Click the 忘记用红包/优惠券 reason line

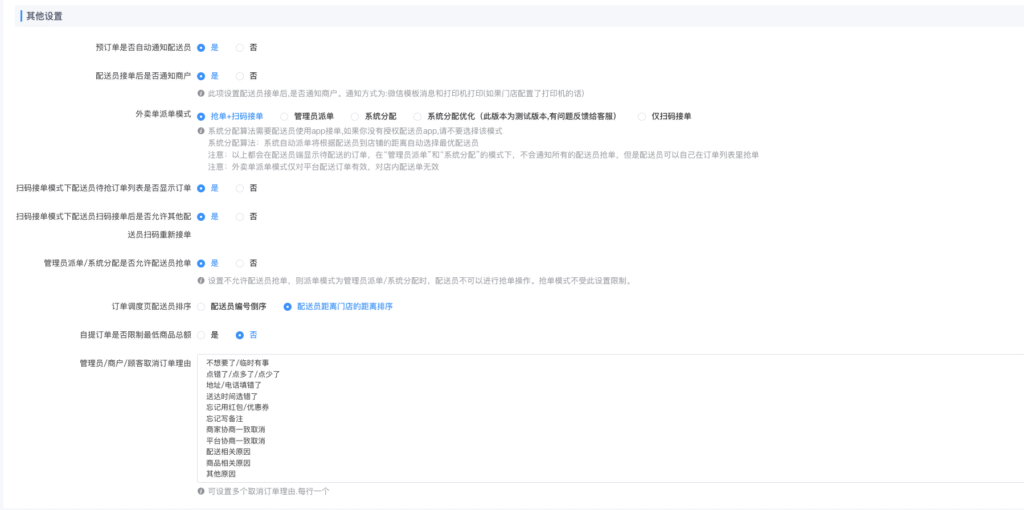point(237,407)
